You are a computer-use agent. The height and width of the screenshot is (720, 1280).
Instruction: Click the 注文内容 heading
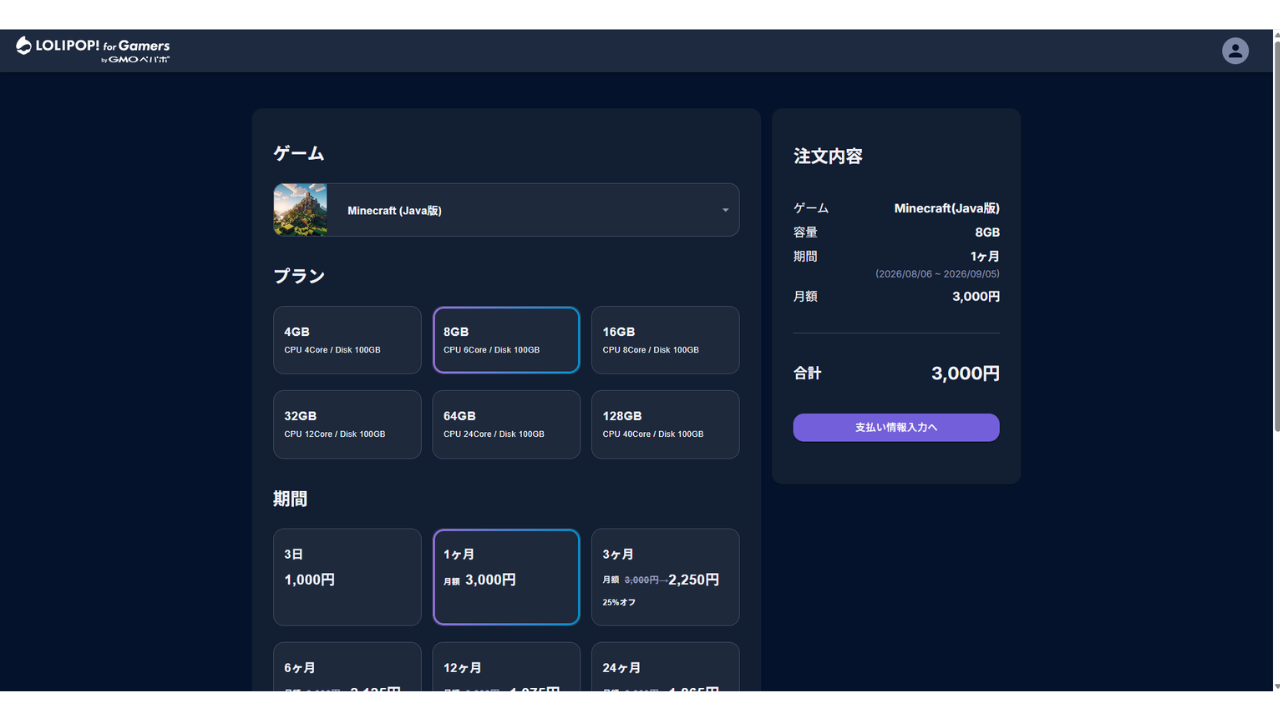pos(828,156)
